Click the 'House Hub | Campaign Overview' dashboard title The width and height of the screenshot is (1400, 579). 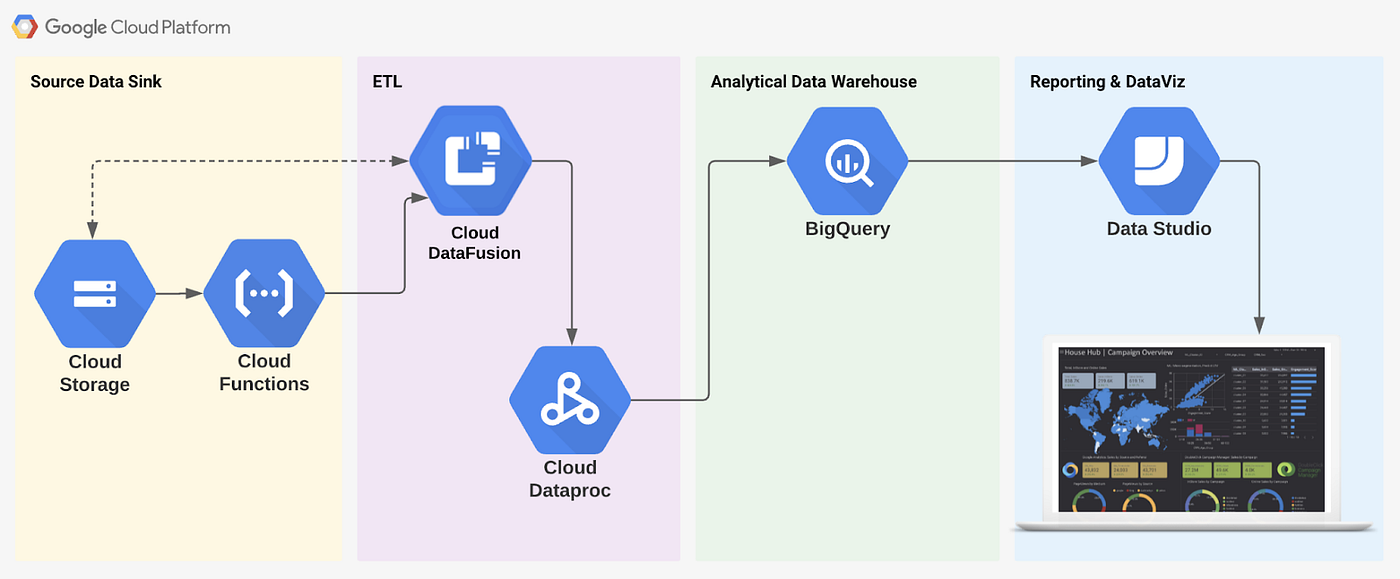1118,352
